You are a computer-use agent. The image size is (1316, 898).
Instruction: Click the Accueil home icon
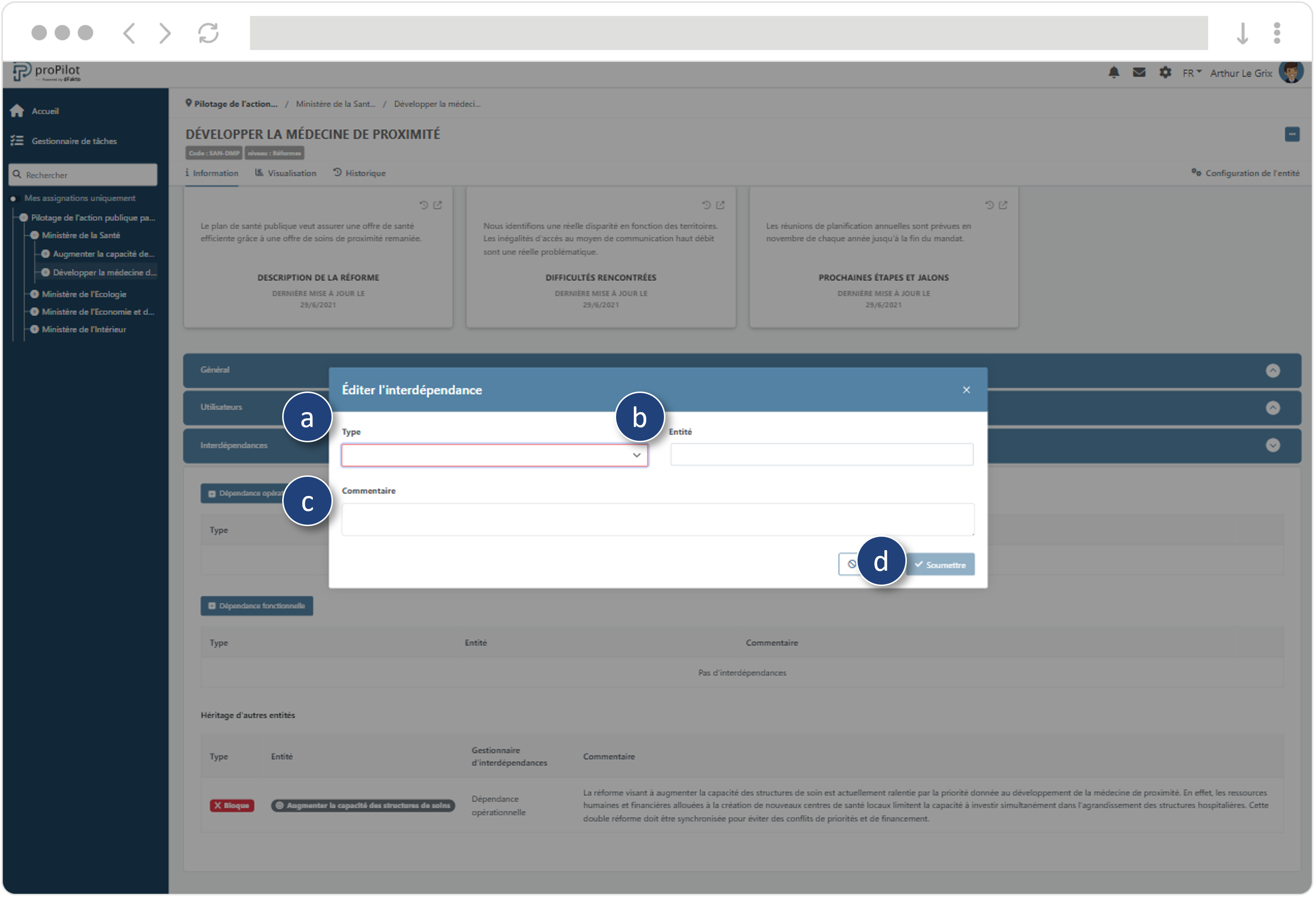[17, 111]
